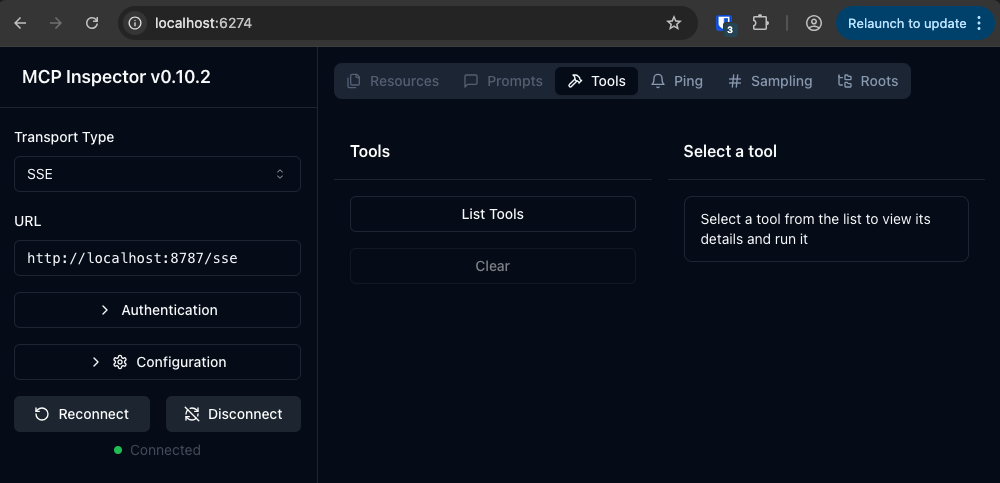Viewport: 1000px width, 483px height.
Task: Expand the Configuration section
Action: [x=157, y=362]
